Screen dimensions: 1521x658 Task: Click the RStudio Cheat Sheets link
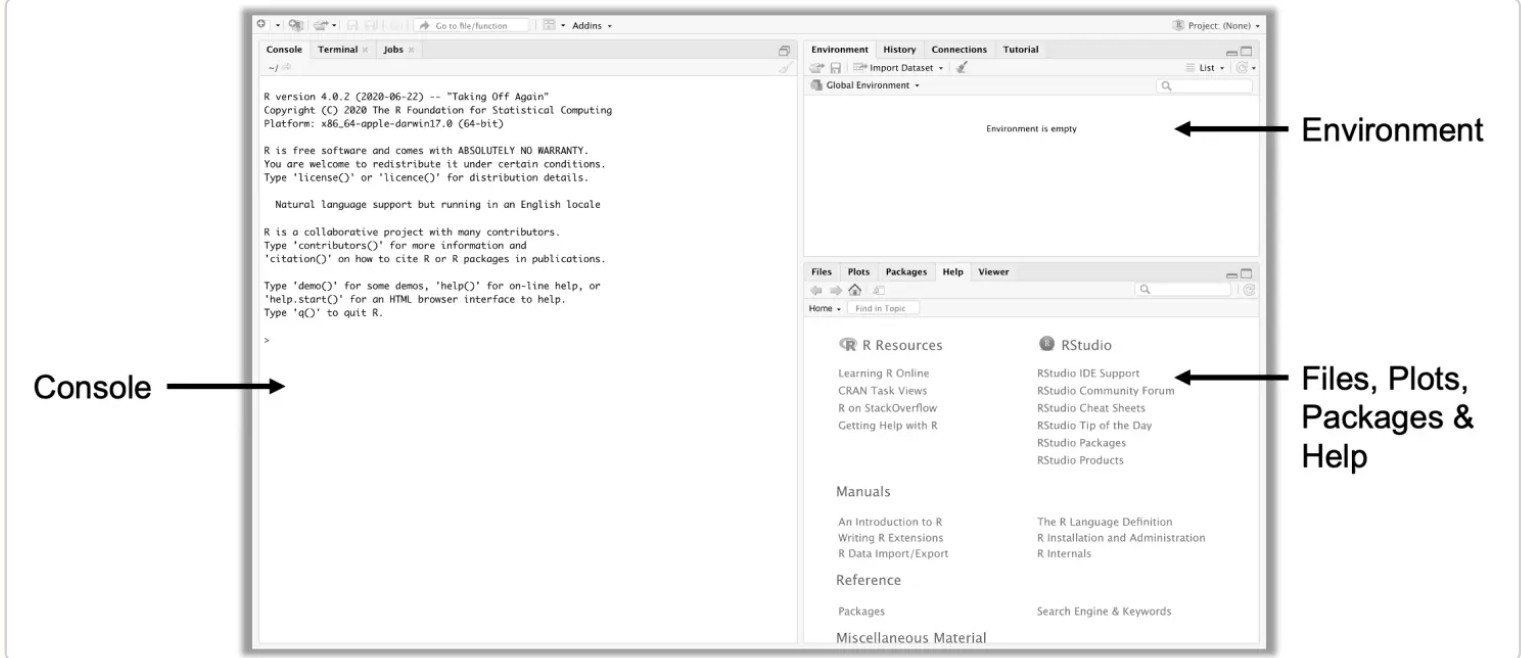point(1092,408)
